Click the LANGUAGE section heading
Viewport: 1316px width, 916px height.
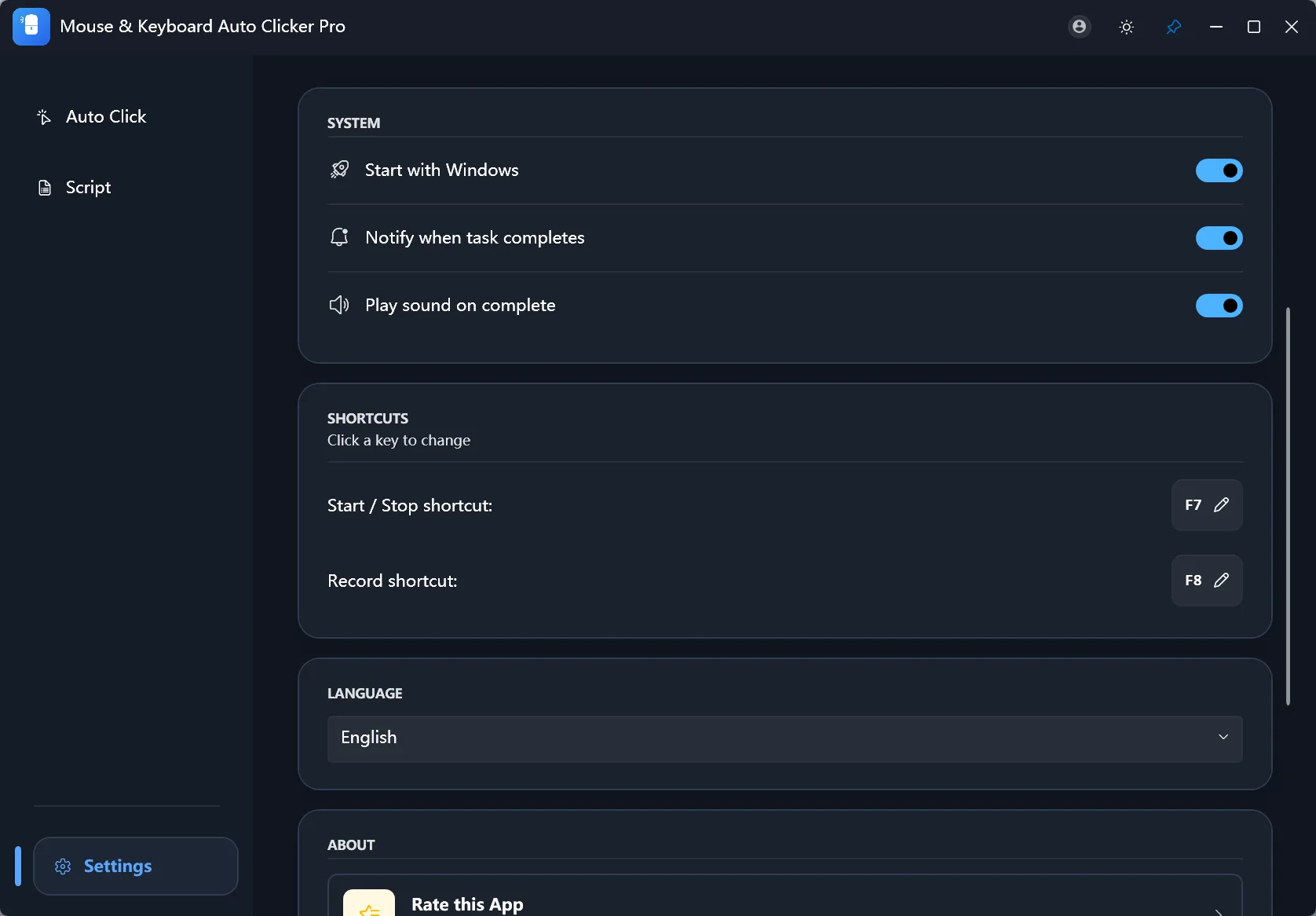coord(364,694)
